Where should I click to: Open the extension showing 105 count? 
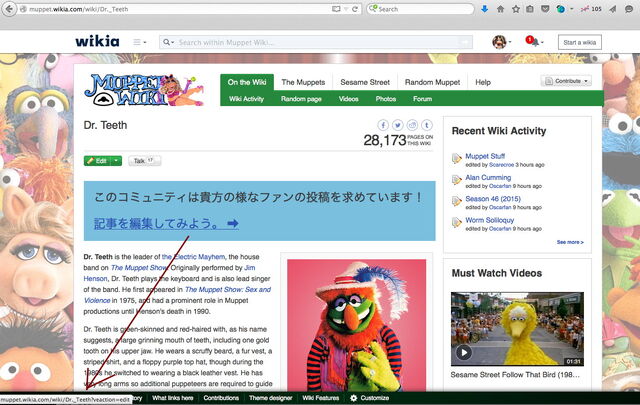coord(591,9)
